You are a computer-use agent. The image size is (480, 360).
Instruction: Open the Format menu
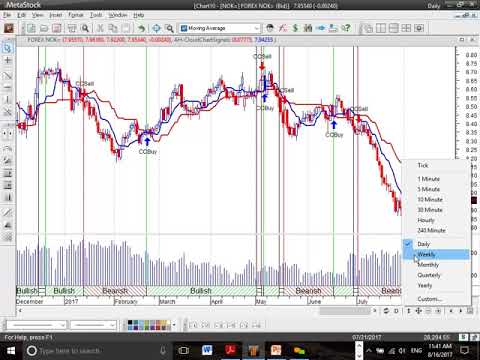[76, 15]
